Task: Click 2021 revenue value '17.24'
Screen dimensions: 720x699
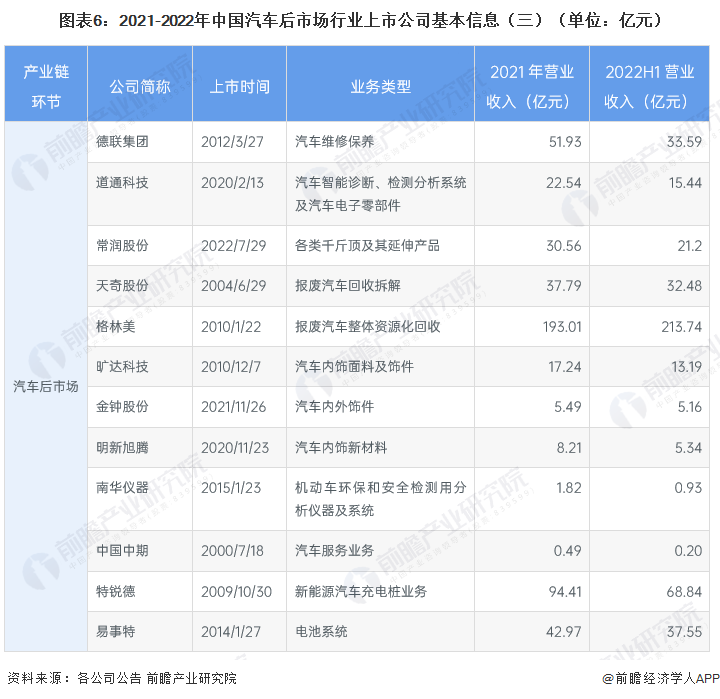Action: (565, 366)
